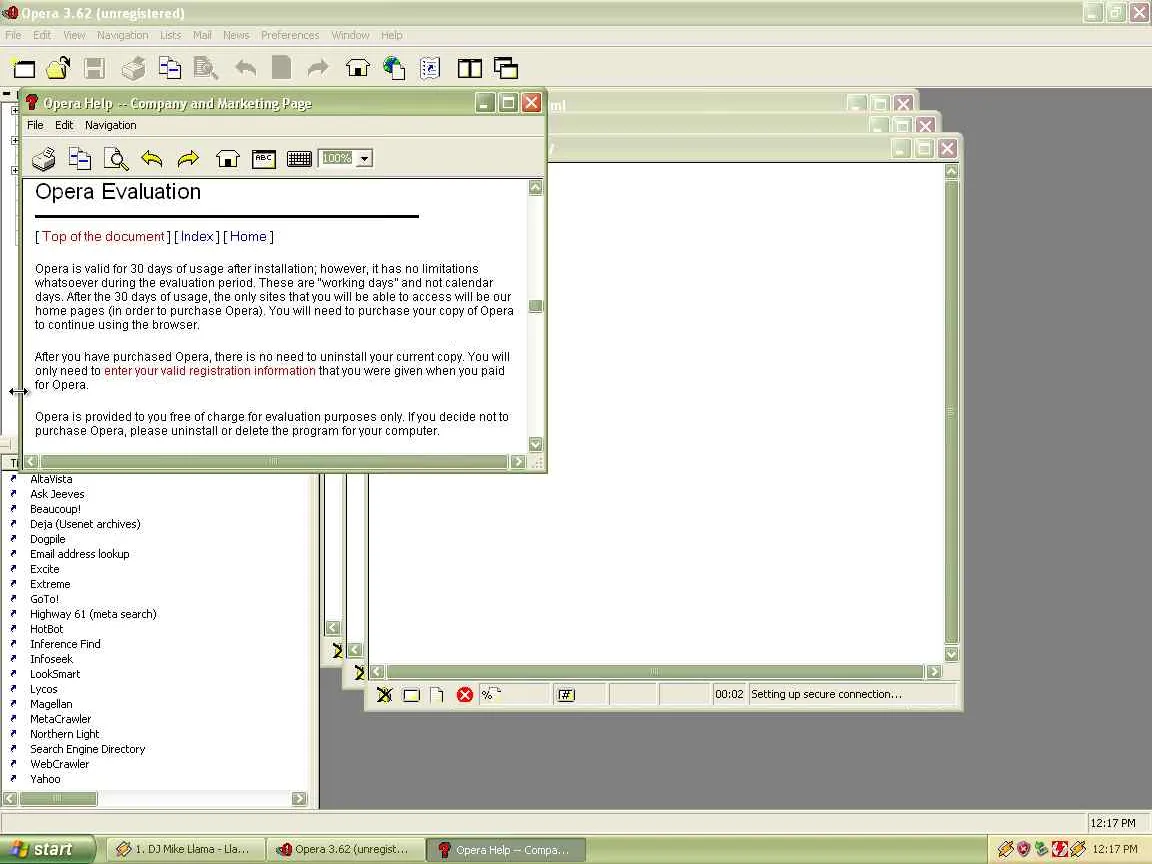Open the Edit menu in Opera Help window

pyautogui.click(x=64, y=125)
